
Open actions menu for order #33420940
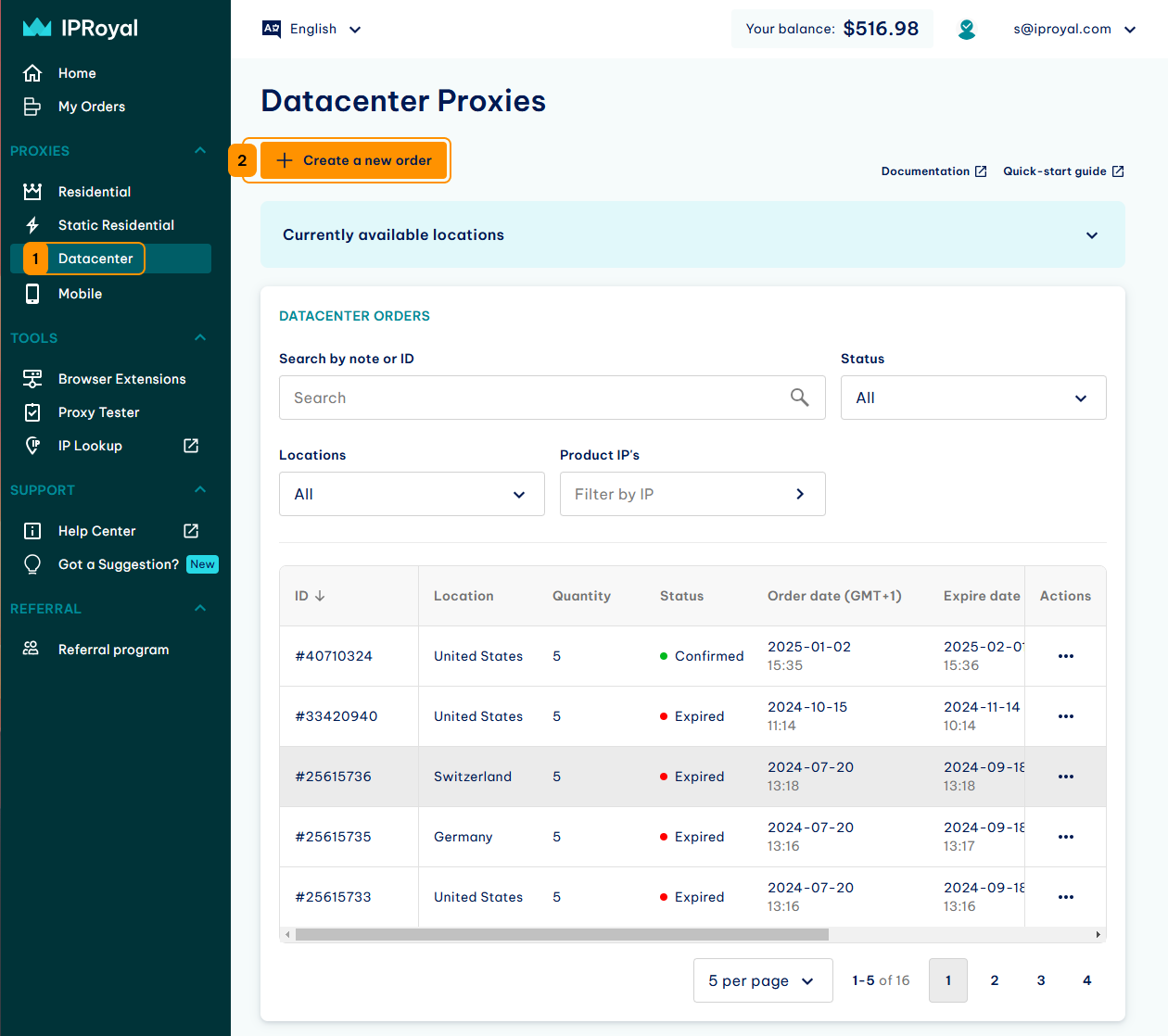(x=1066, y=716)
